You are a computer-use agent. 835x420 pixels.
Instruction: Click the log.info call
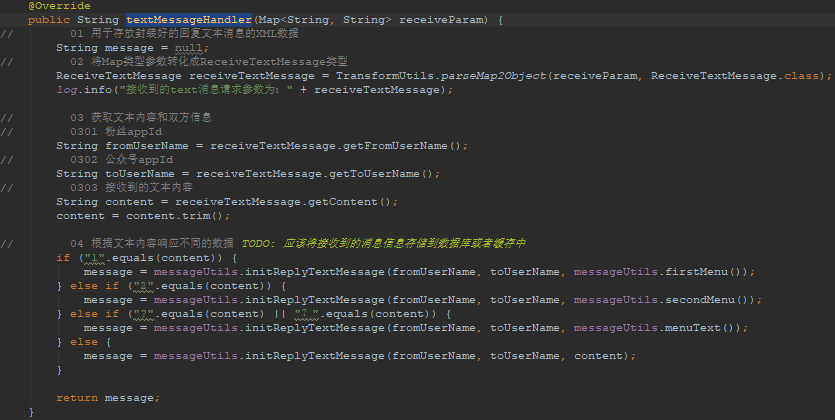[x=84, y=90]
